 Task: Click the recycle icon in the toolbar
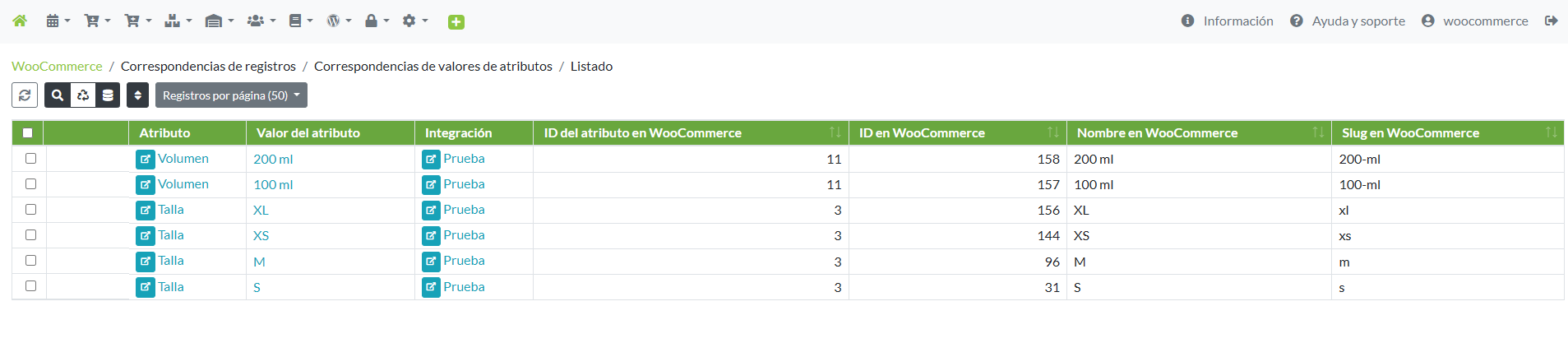[x=83, y=95]
